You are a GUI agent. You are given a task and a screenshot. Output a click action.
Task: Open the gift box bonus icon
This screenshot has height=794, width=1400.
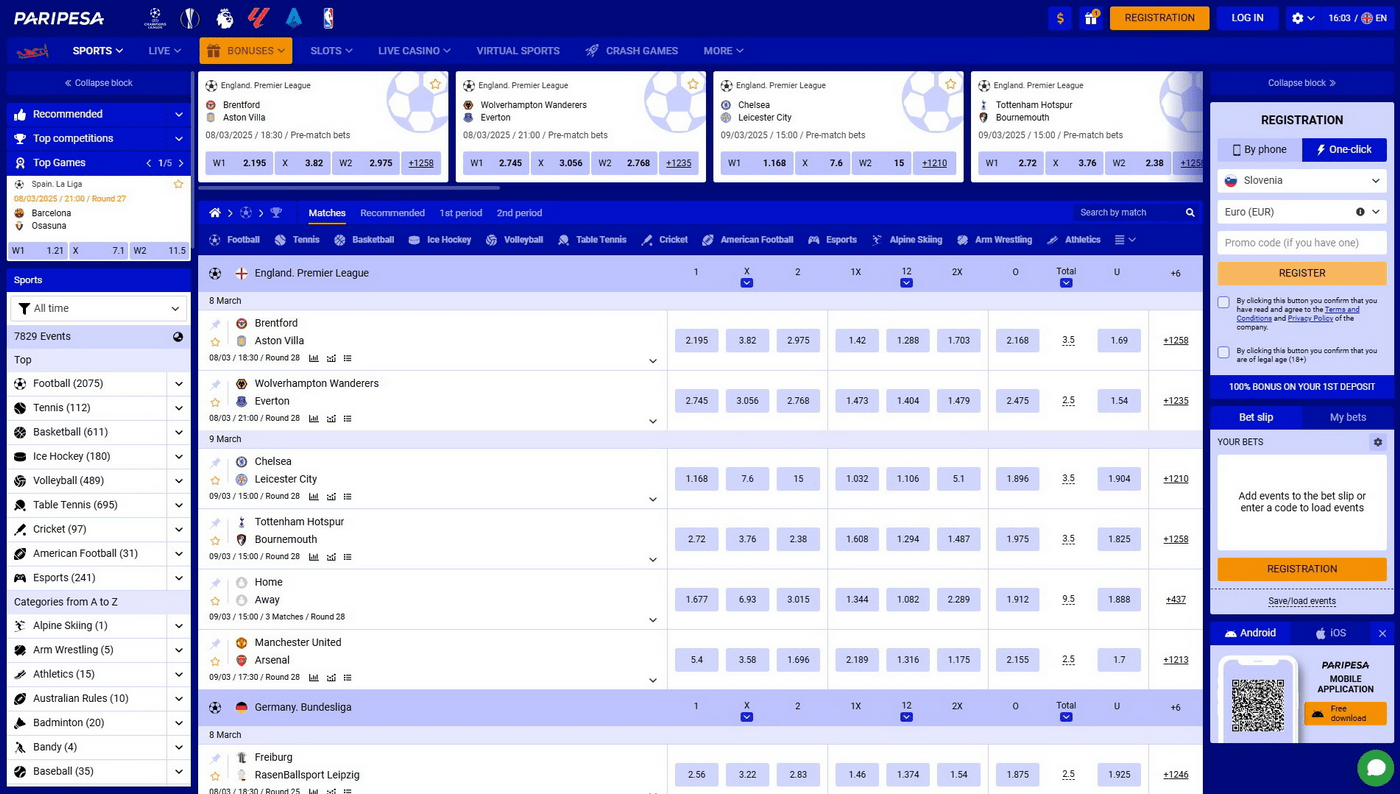[1092, 18]
